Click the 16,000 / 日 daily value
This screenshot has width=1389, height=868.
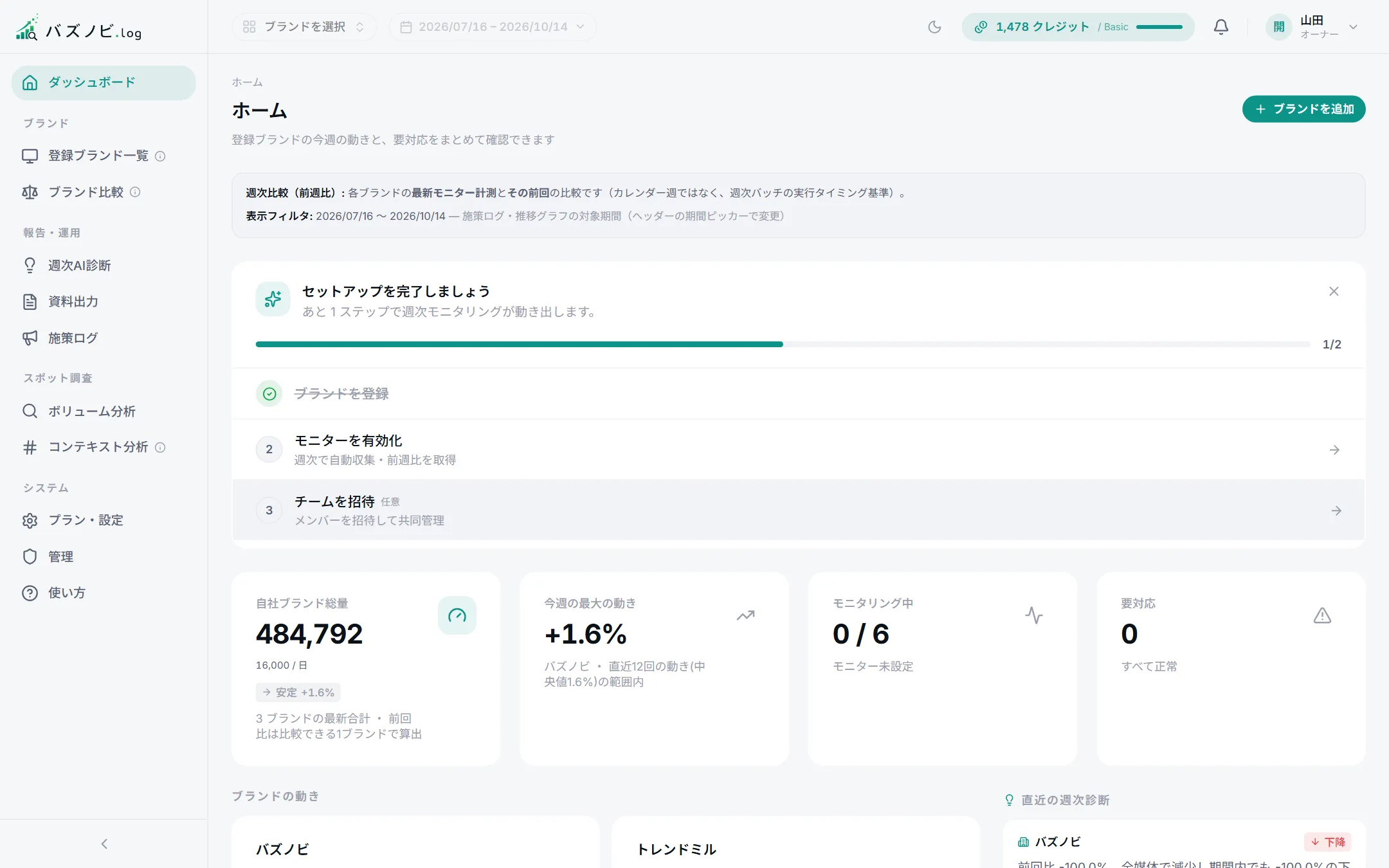coord(282,665)
